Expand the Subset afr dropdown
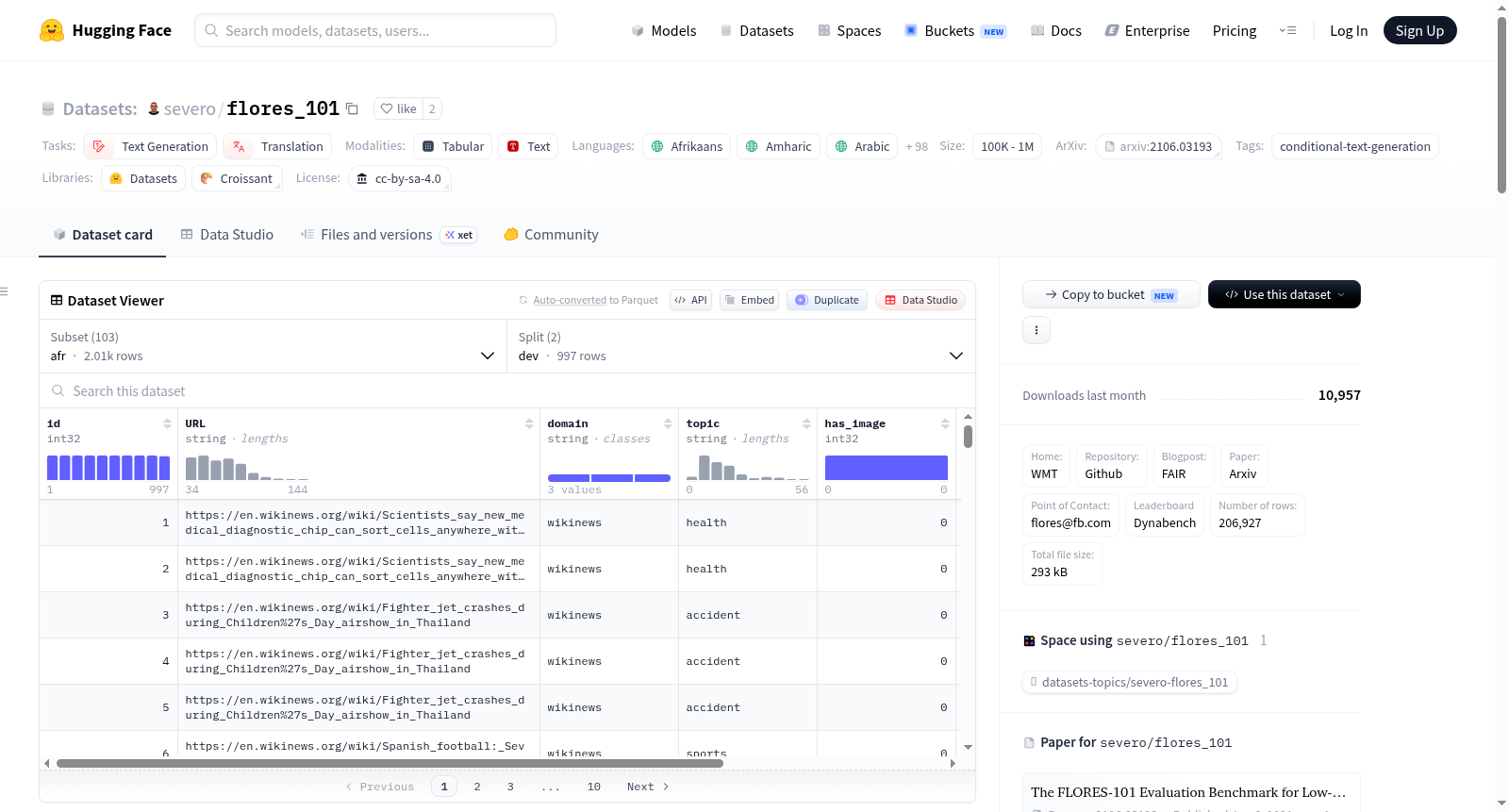This screenshot has height=812, width=1509. click(274, 346)
